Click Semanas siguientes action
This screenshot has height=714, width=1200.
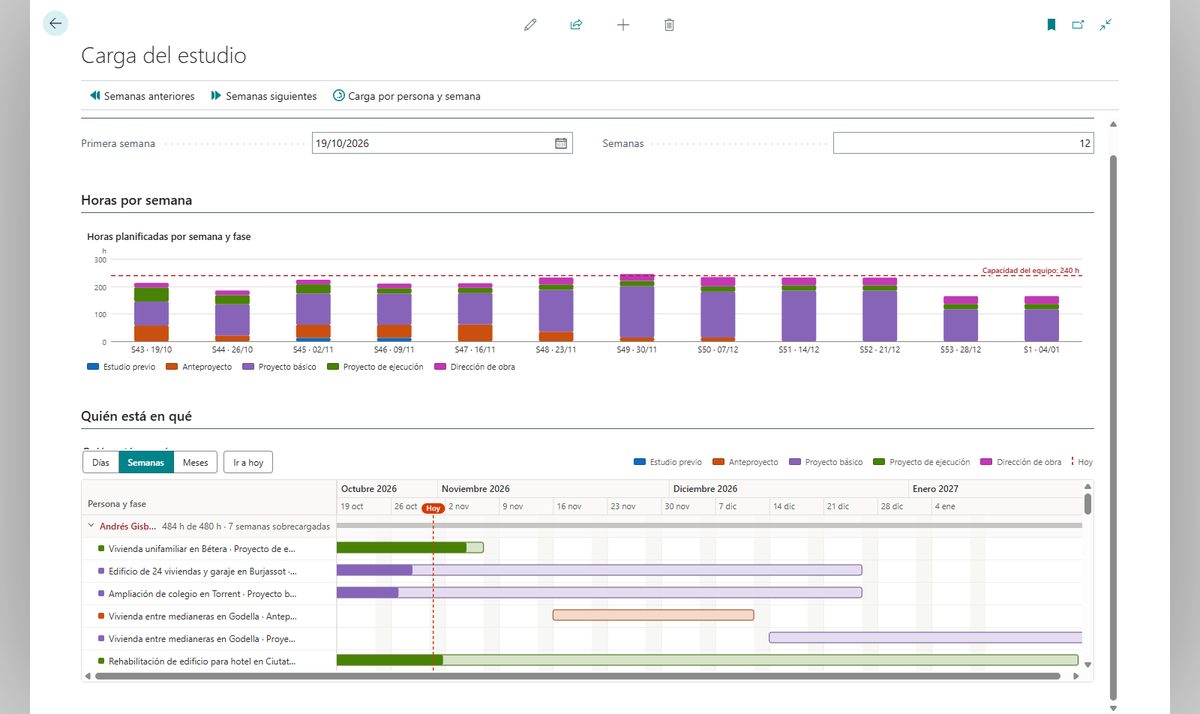click(x=264, y=96)
